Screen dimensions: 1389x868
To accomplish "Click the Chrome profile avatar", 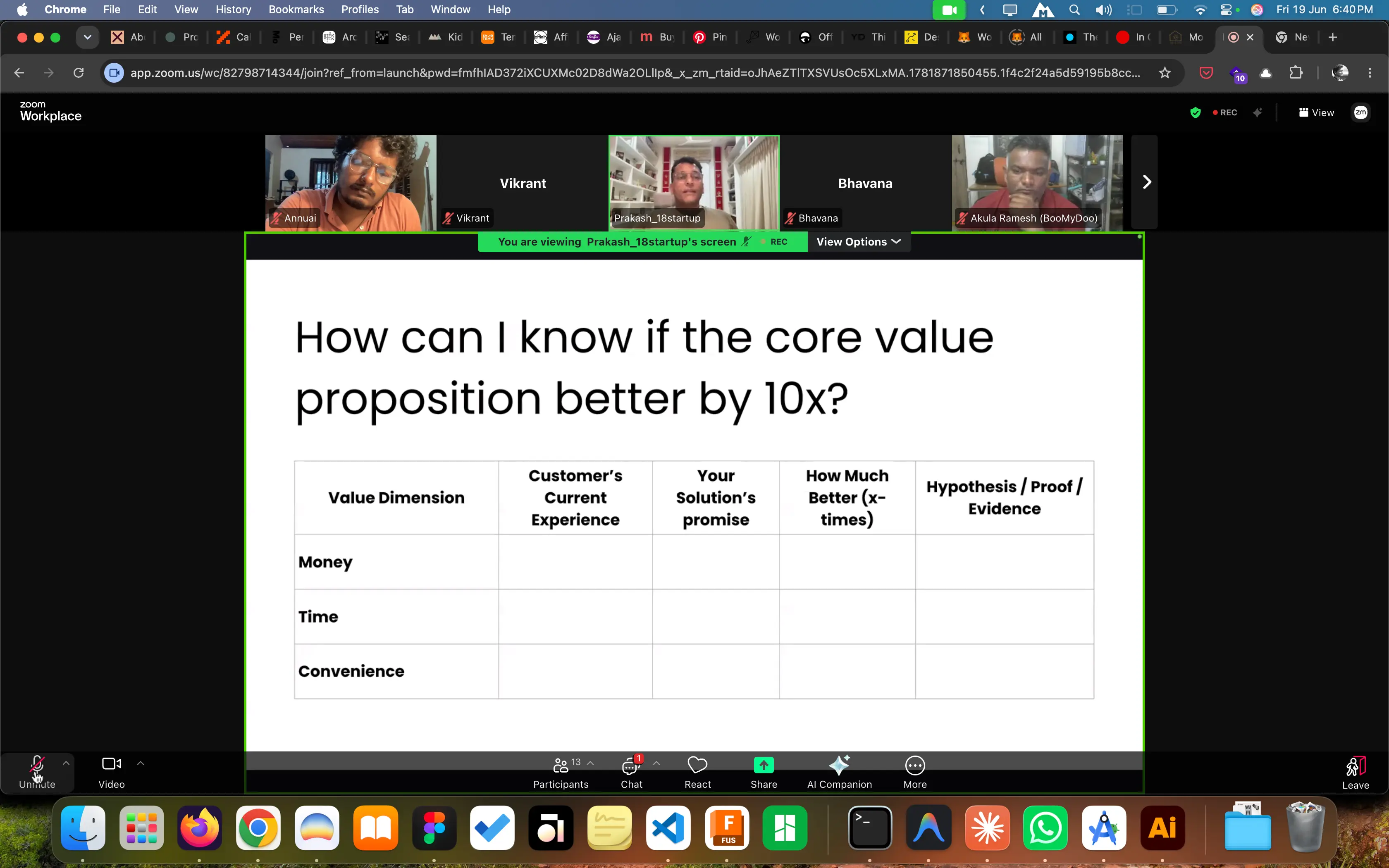I will (1340, 73).
